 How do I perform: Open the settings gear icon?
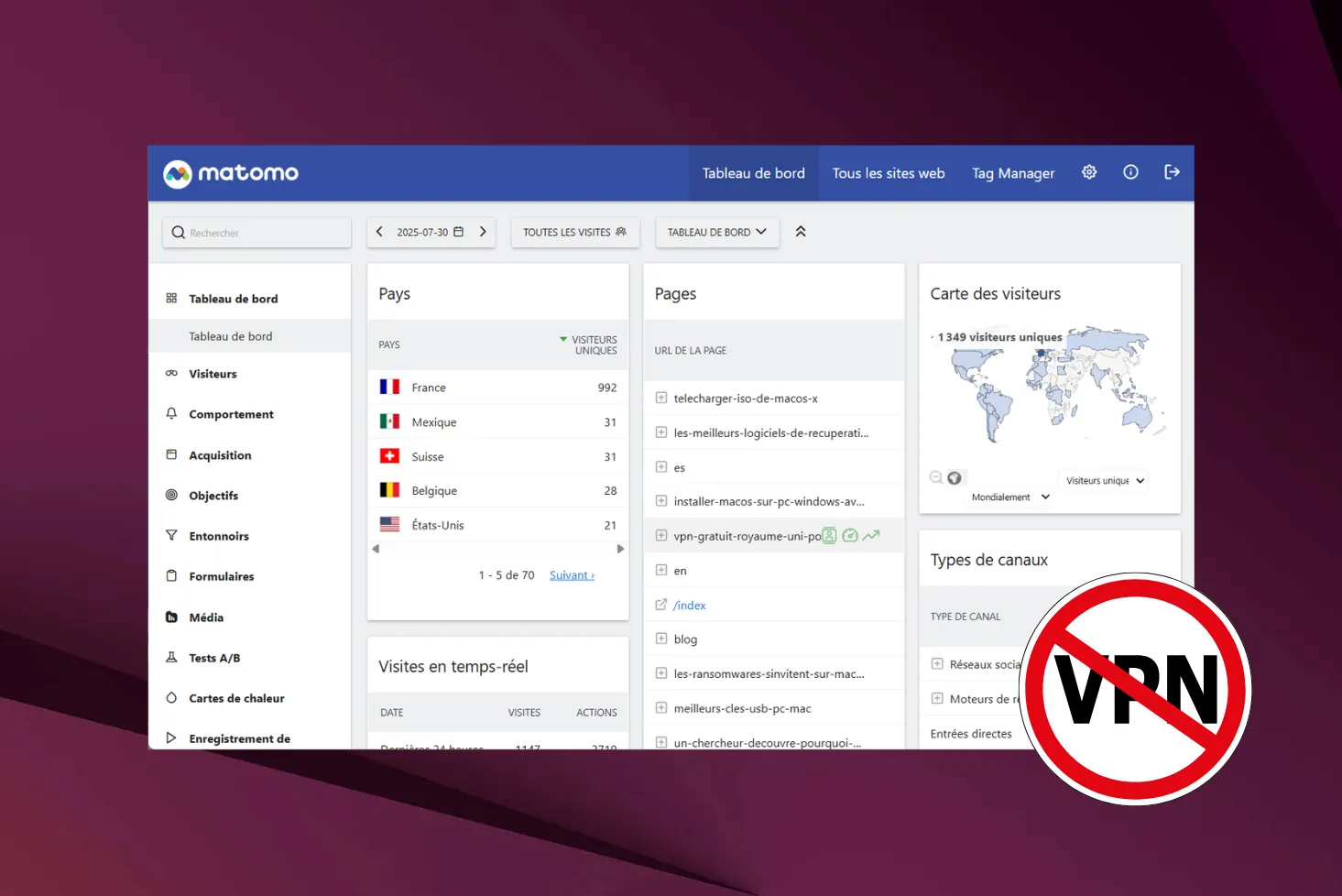tap(1089, 172)
